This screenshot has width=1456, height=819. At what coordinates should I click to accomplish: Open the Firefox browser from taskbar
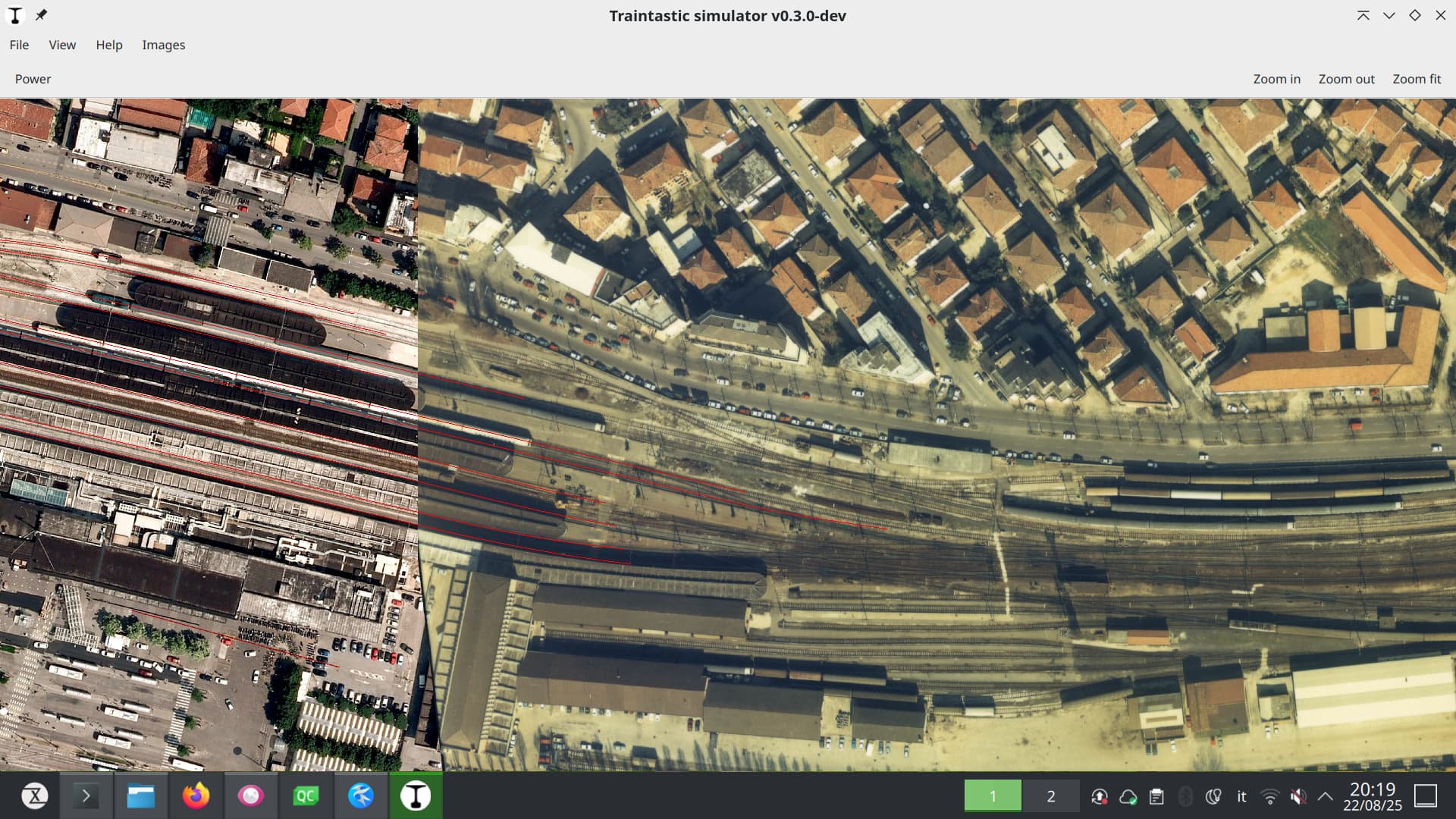click(x=196, y=795)
